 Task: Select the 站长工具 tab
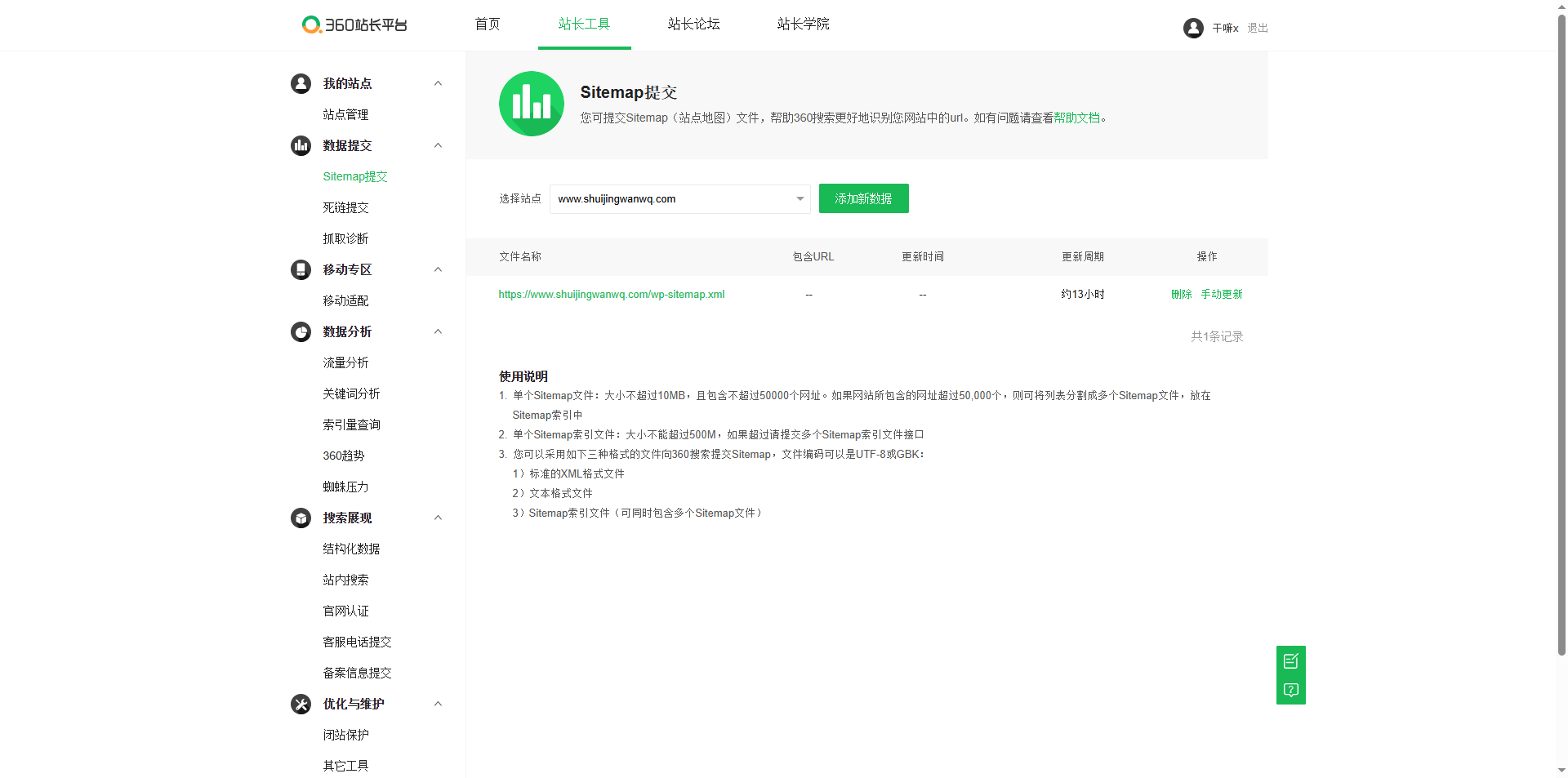584,24
